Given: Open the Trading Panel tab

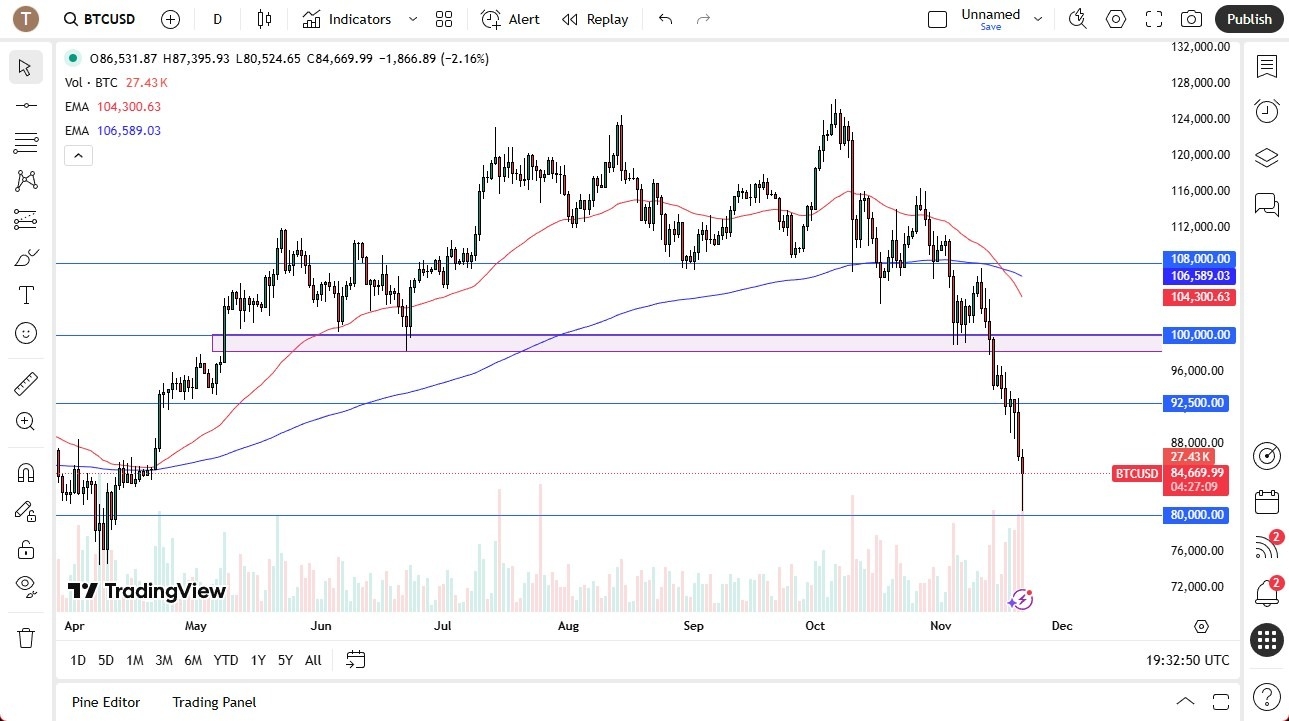Looking at the screenshot, I should [213, 702].
